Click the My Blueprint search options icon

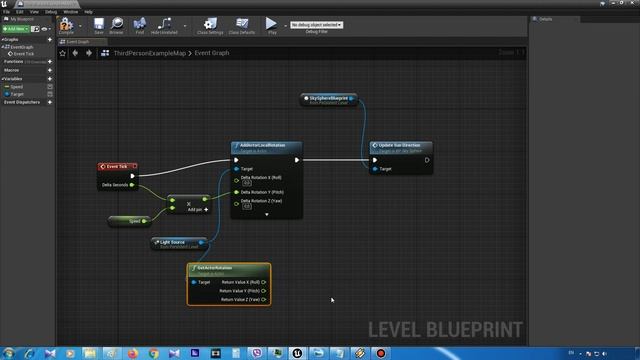(35, 29)
